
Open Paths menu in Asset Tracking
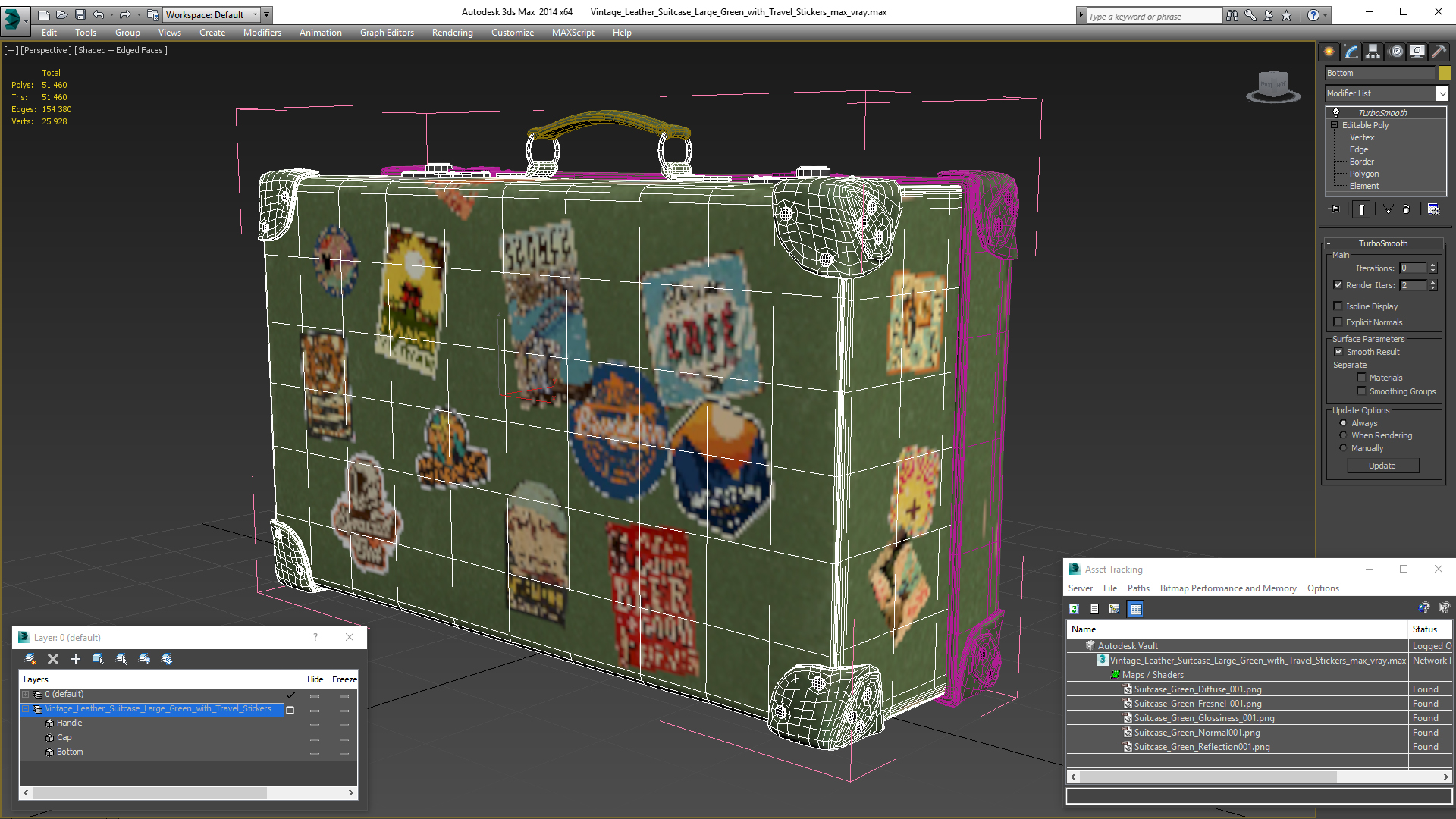pos(1137,588)
